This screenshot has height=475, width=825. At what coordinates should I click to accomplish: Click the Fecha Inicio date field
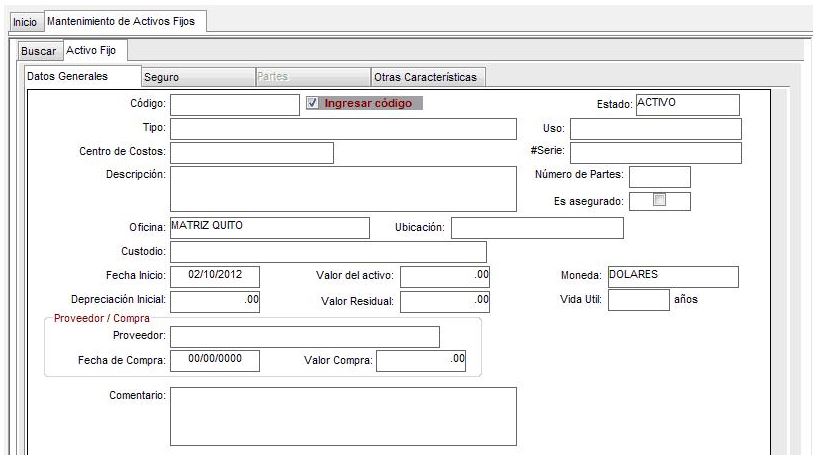point(214,276)
